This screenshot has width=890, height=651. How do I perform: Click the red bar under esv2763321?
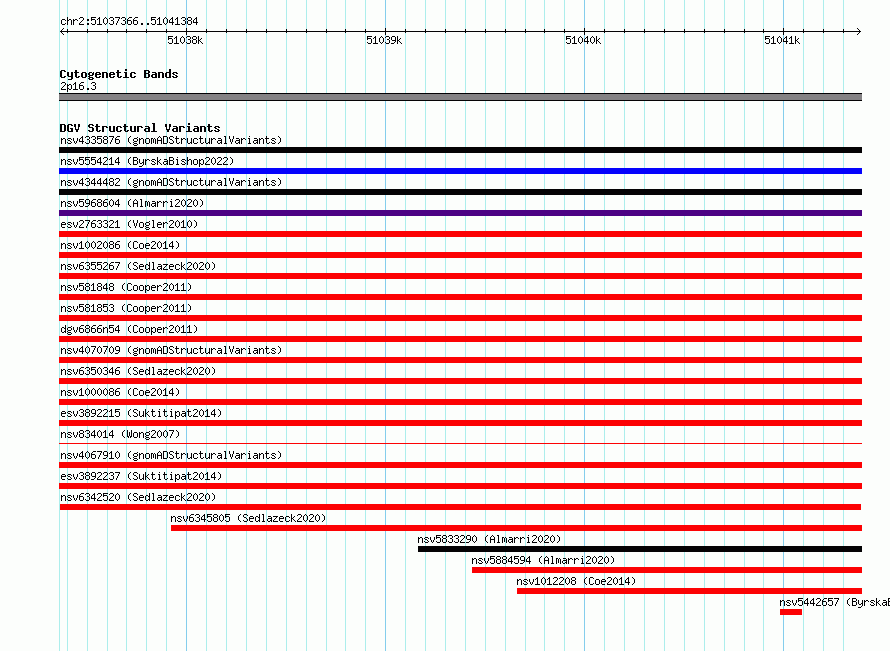(460, 234)
